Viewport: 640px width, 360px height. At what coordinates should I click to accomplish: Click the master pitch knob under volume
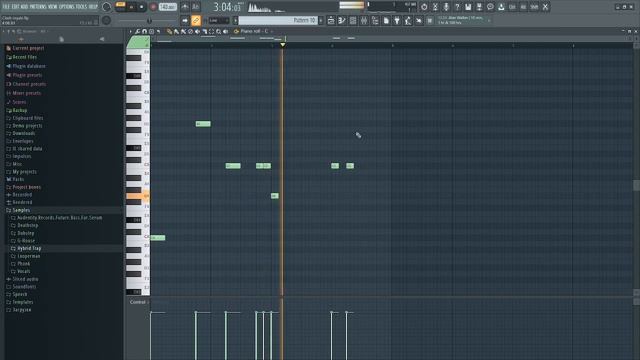click(107, 20)
